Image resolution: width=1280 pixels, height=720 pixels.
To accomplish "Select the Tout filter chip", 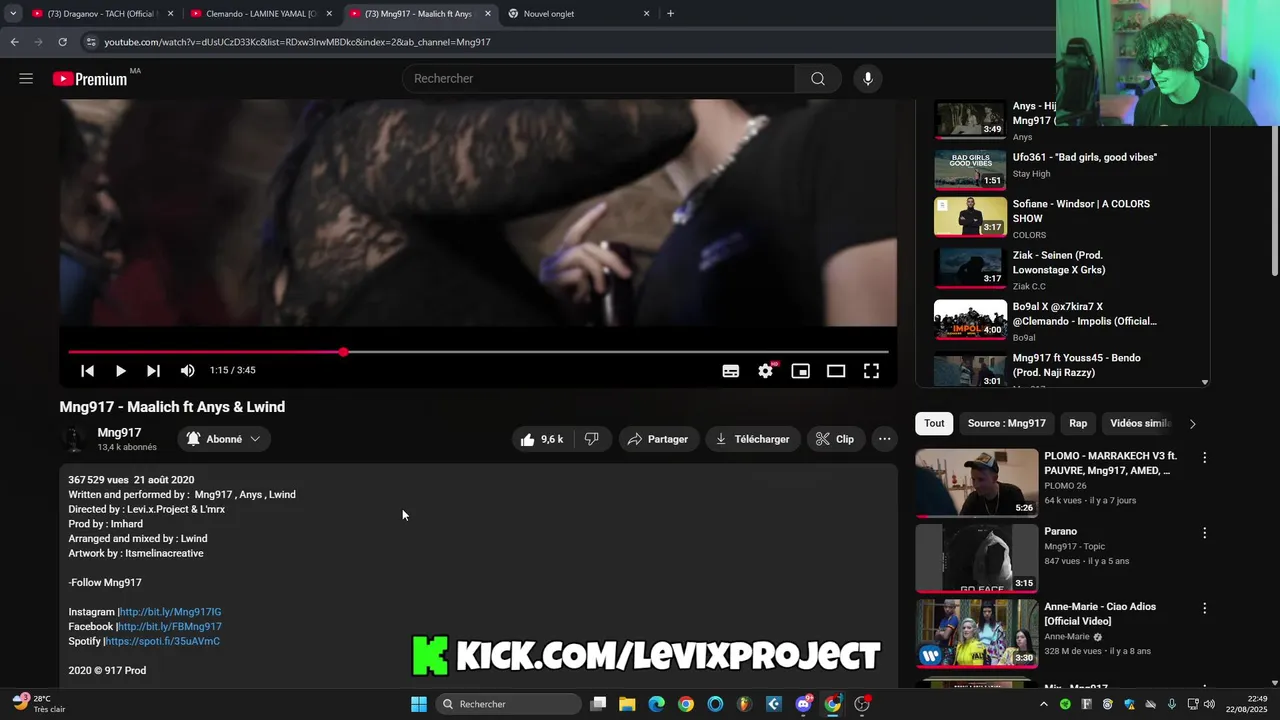I will [934, 423].
